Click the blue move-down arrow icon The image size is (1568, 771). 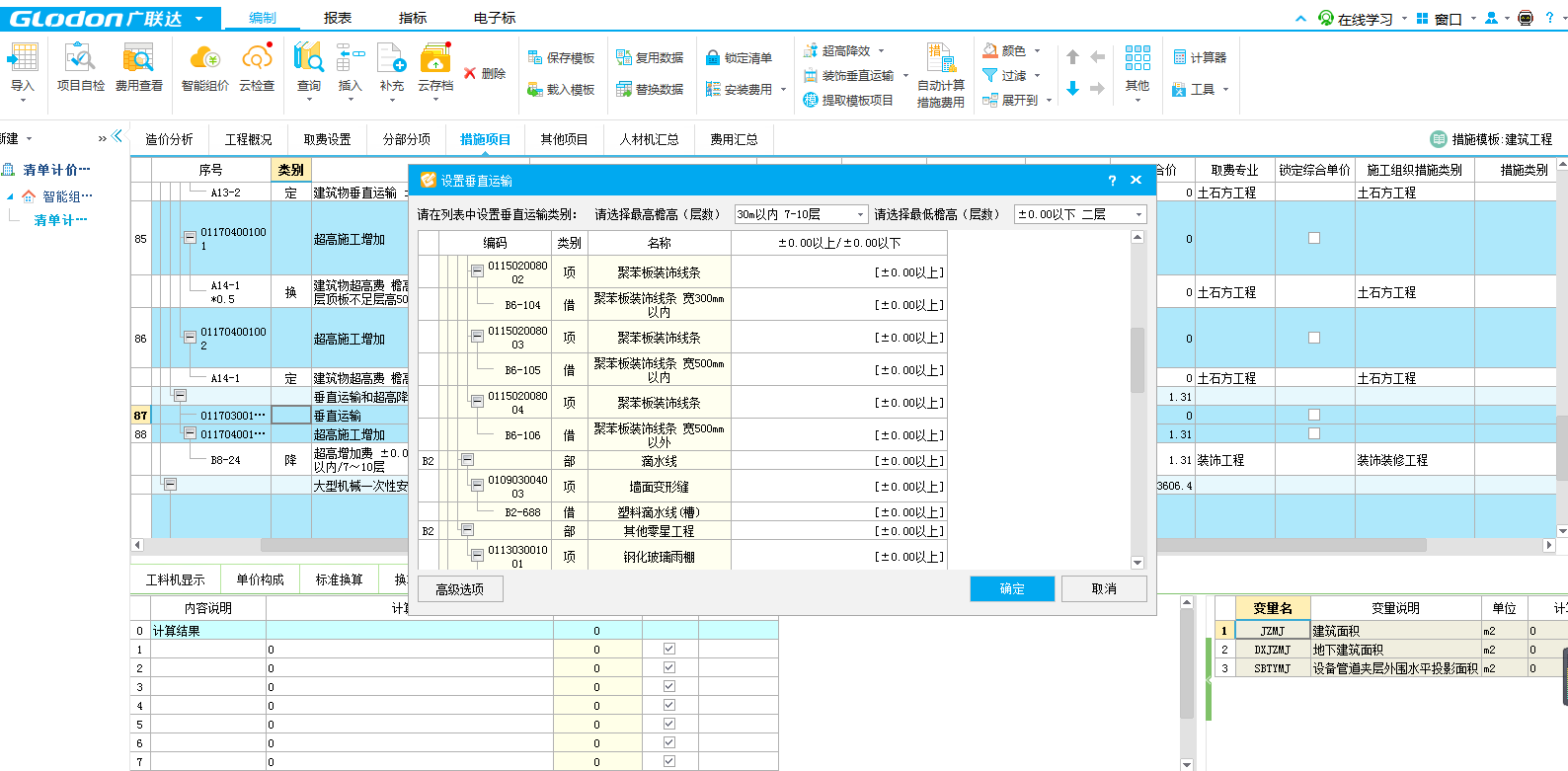(x=1072, y=89)
